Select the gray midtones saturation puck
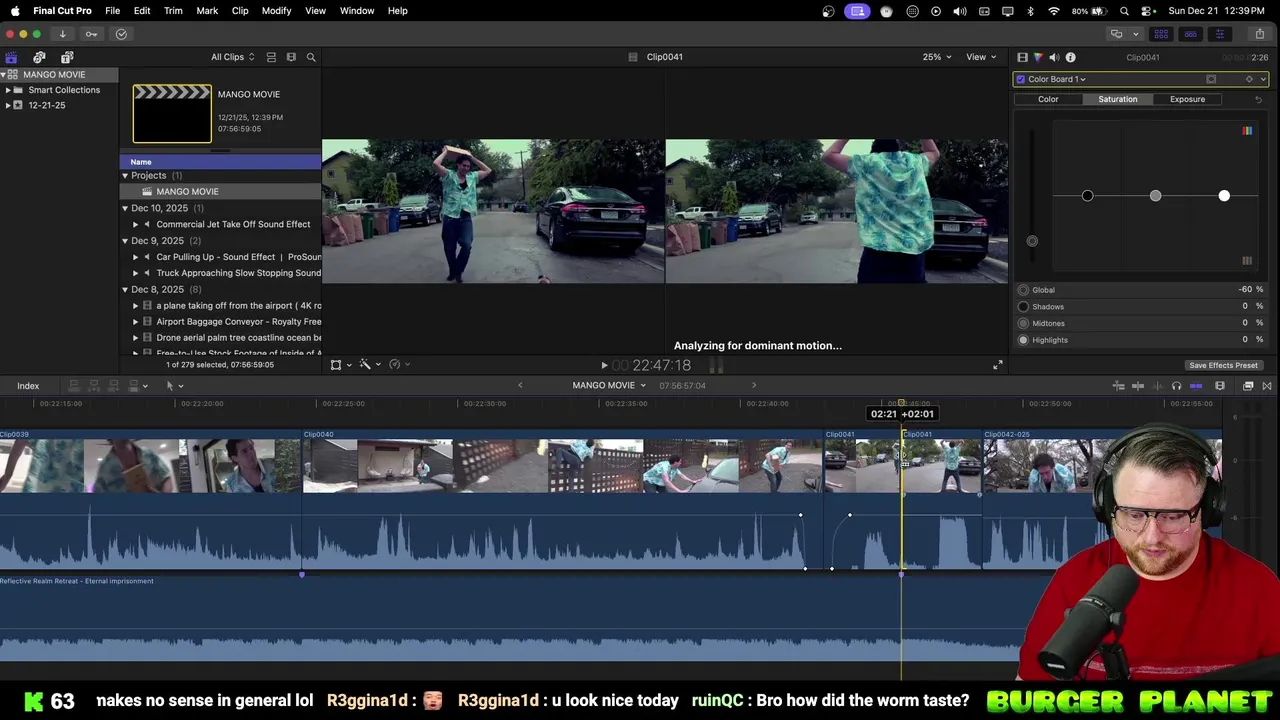Viewport: 1280px width, 720px height. pos(1156,196)
